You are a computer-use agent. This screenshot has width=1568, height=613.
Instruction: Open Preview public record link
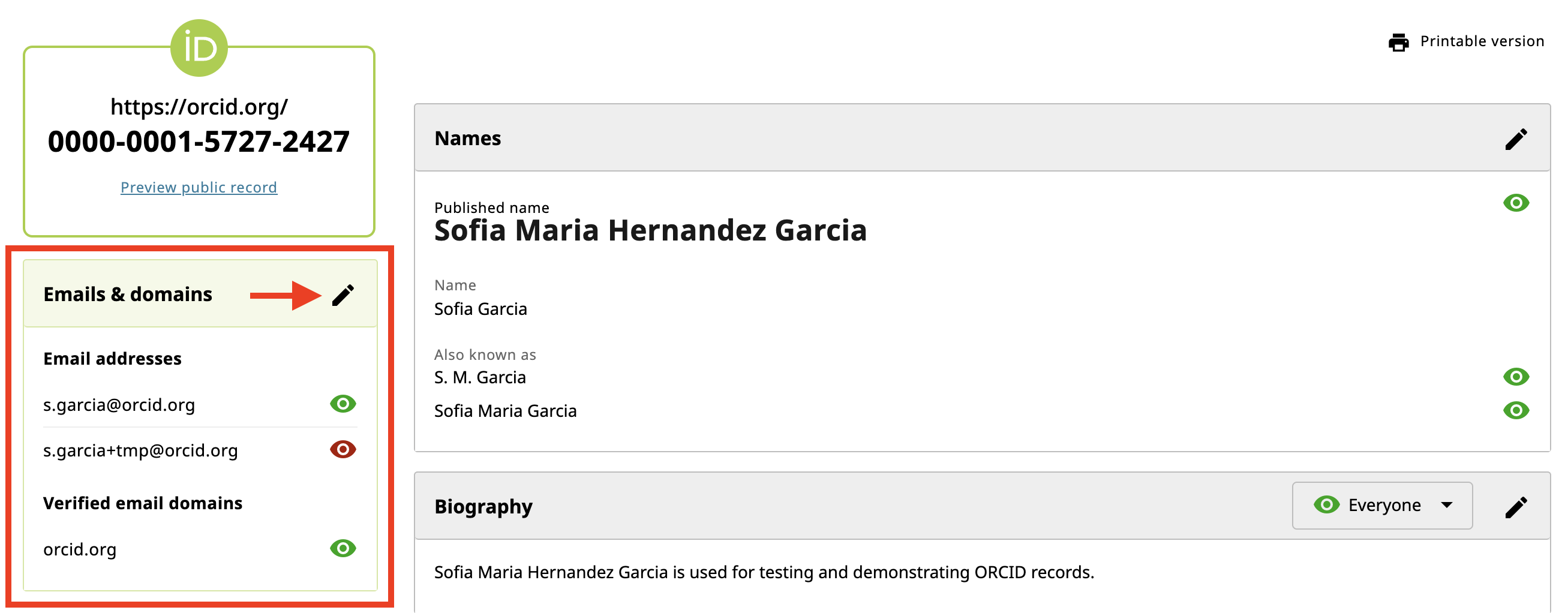coord(199,188)
